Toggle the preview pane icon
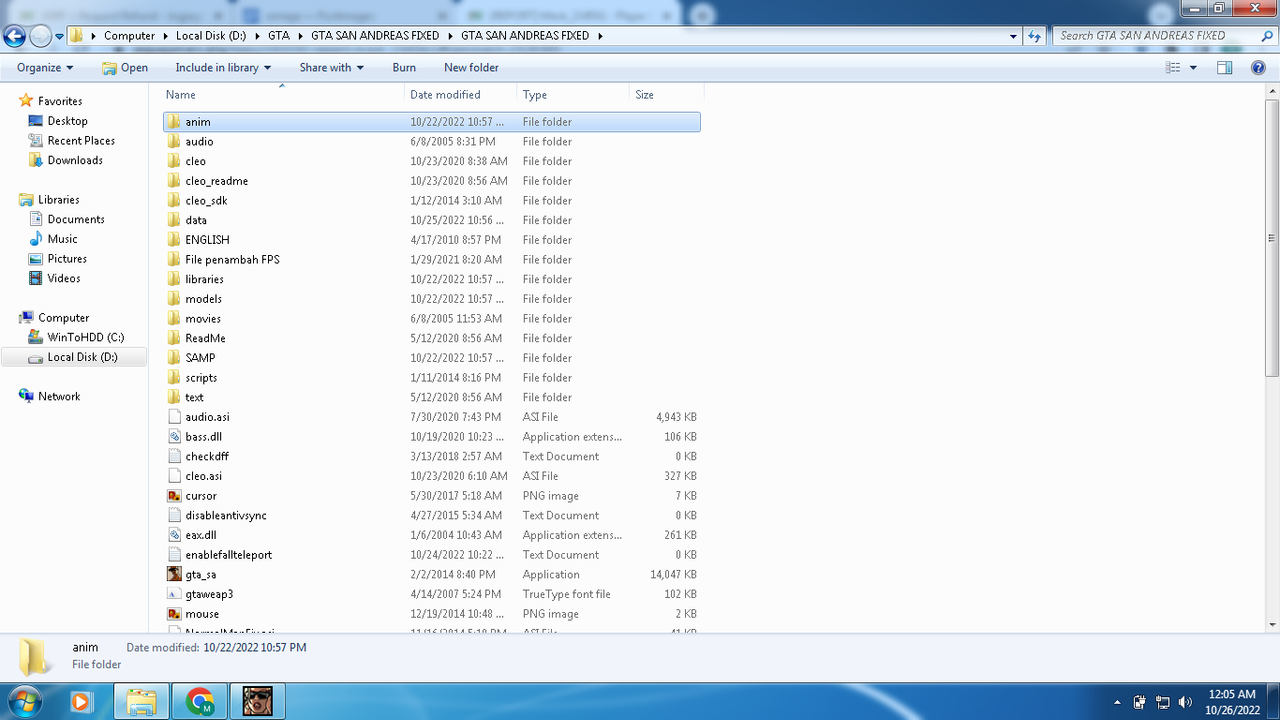1280x720 pixels. 1224,67
